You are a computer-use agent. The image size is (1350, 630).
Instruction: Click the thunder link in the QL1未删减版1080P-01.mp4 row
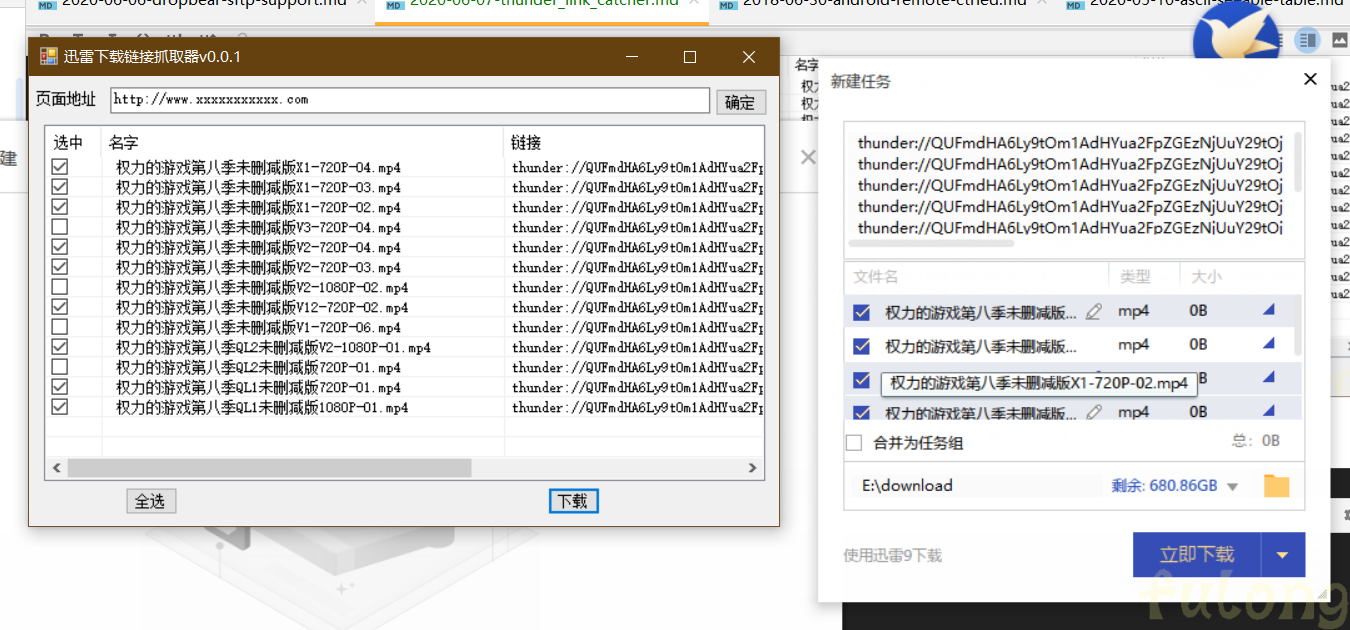[637, 407]
